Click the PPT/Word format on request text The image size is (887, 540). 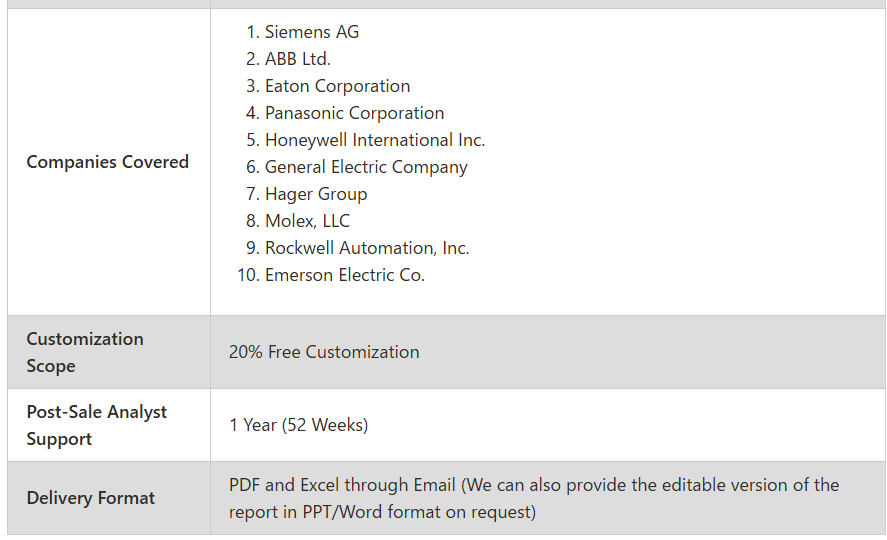click(419, 512)
